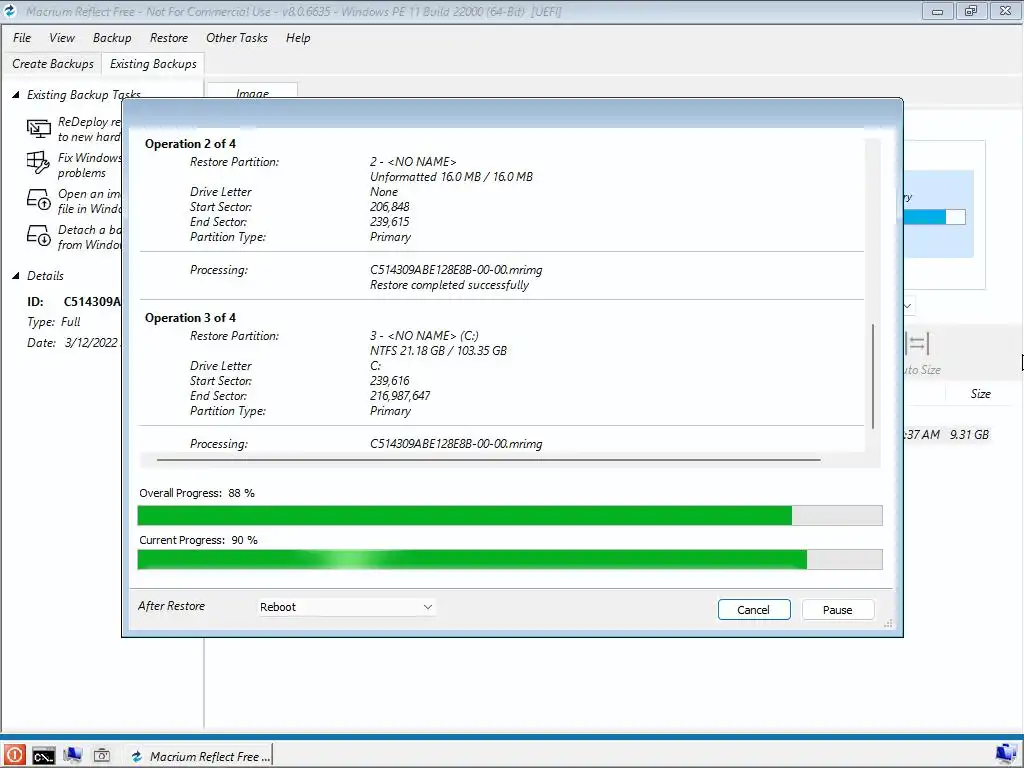The width and height of the screenshot is (1024, 768).
Task: Click the ID C514309A detail text
Action: click(74, 302)
